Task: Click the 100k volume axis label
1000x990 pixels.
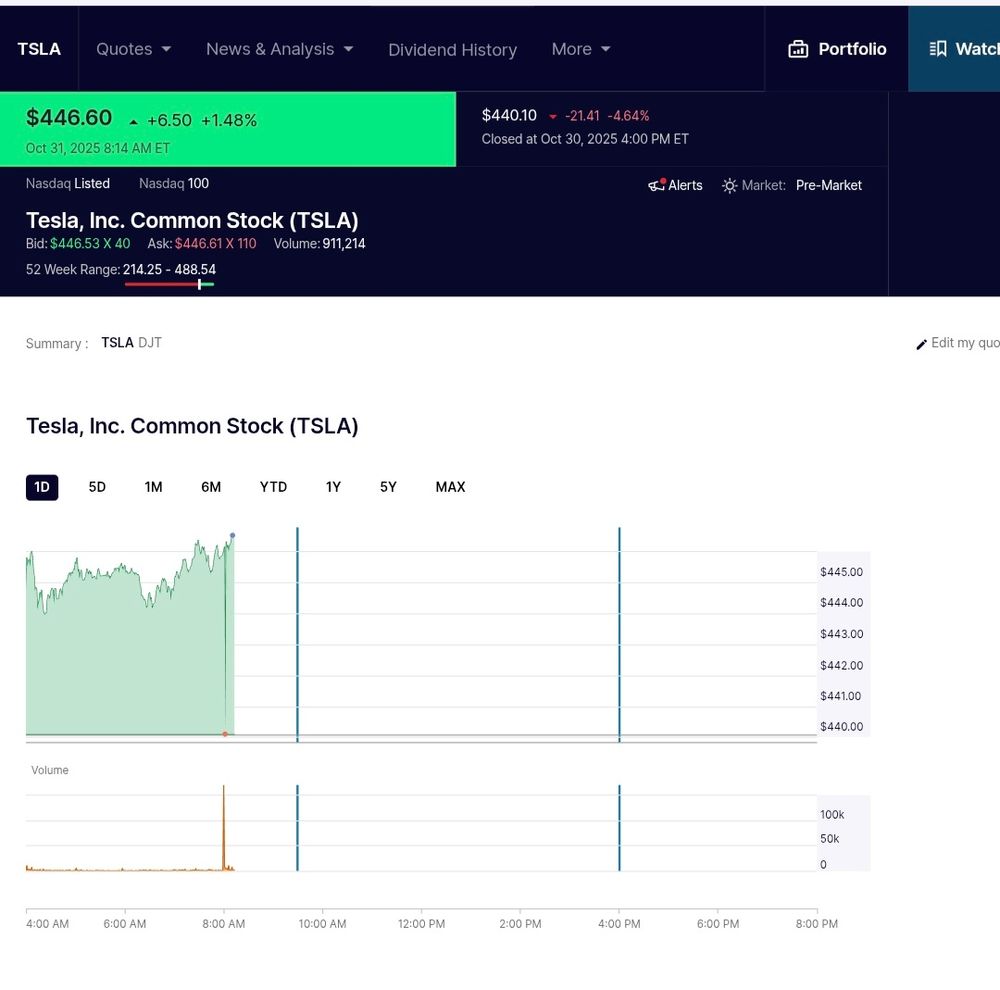Action: click(x=832, y=815)
